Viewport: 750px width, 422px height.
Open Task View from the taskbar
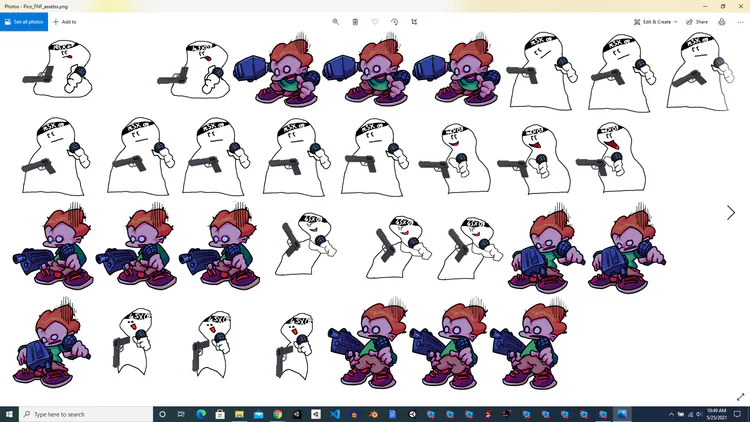[x=181, y=414]
